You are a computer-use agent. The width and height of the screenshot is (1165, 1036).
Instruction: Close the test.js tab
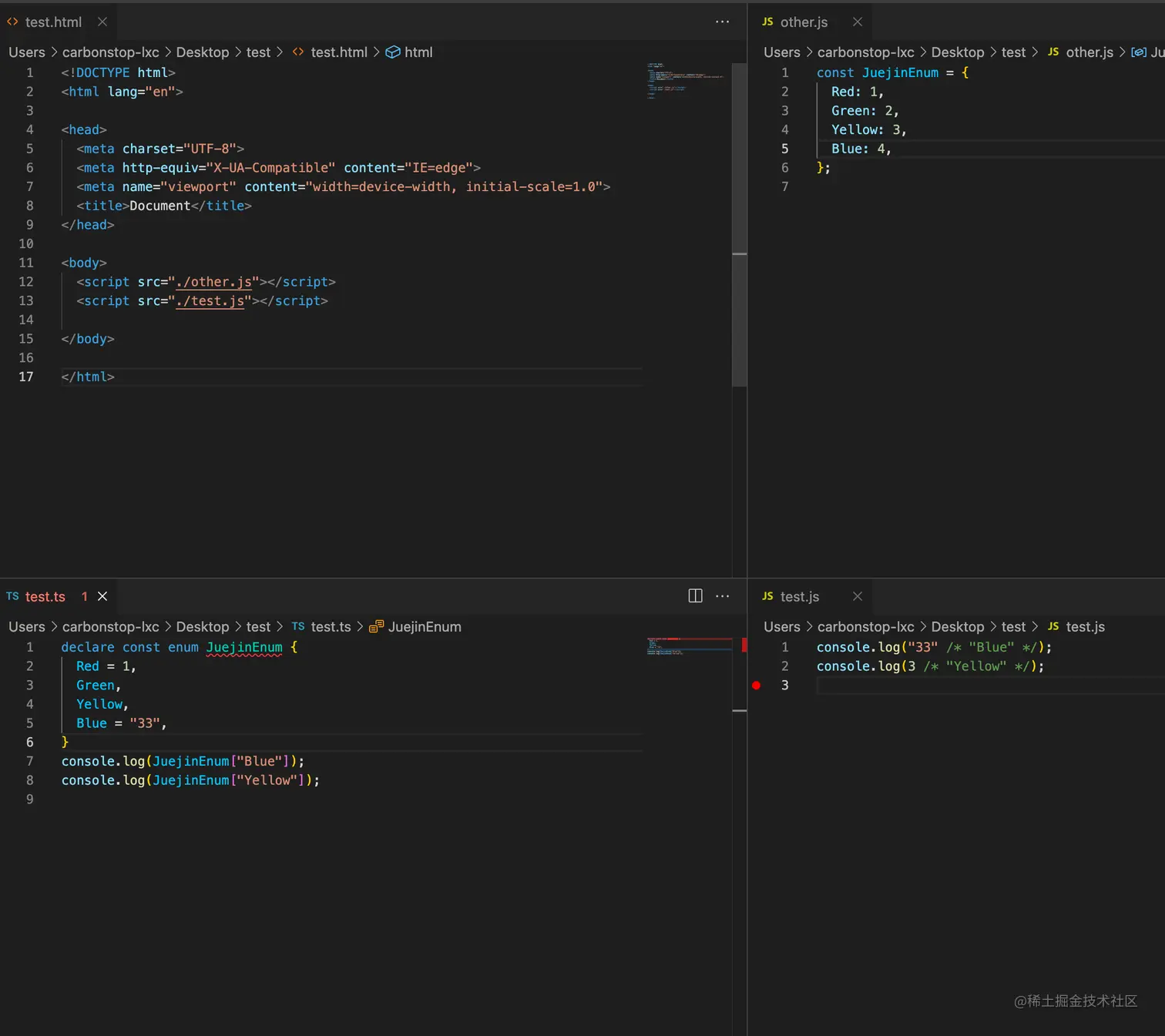[858, 597]
